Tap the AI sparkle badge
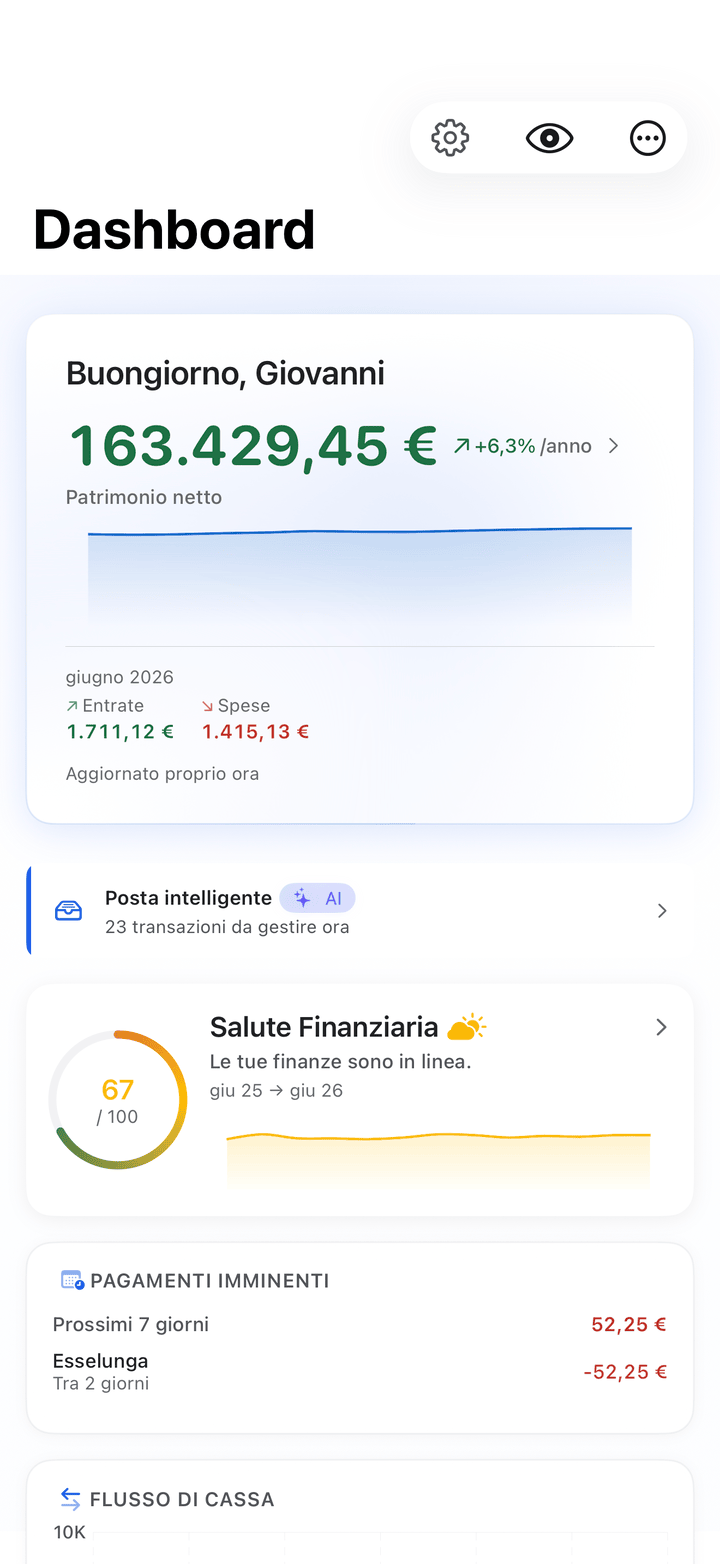This screenshot has width=720, height=1564. click(317, 898)
